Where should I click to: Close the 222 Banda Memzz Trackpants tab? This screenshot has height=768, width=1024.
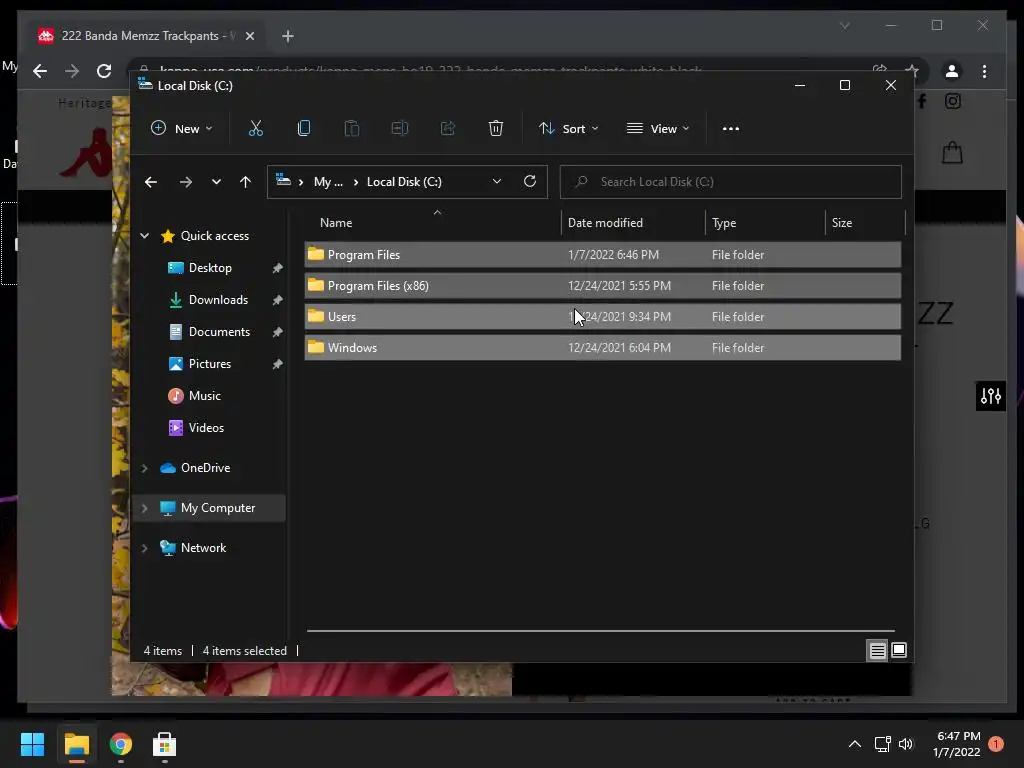tap(249, 36)
